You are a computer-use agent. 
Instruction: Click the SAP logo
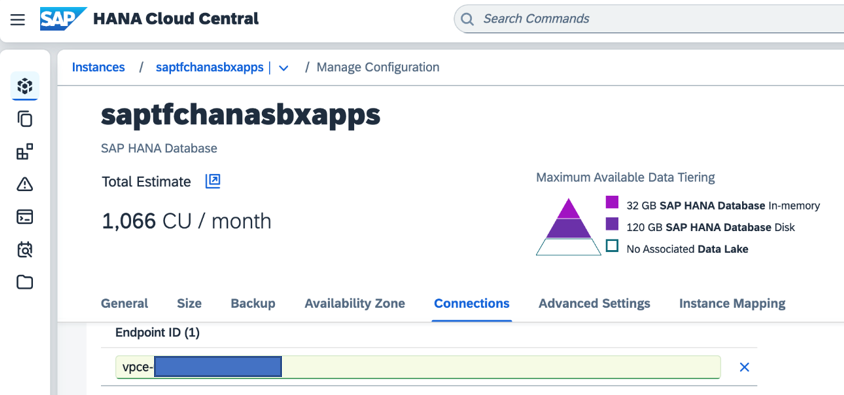click(x=63, y=19)
